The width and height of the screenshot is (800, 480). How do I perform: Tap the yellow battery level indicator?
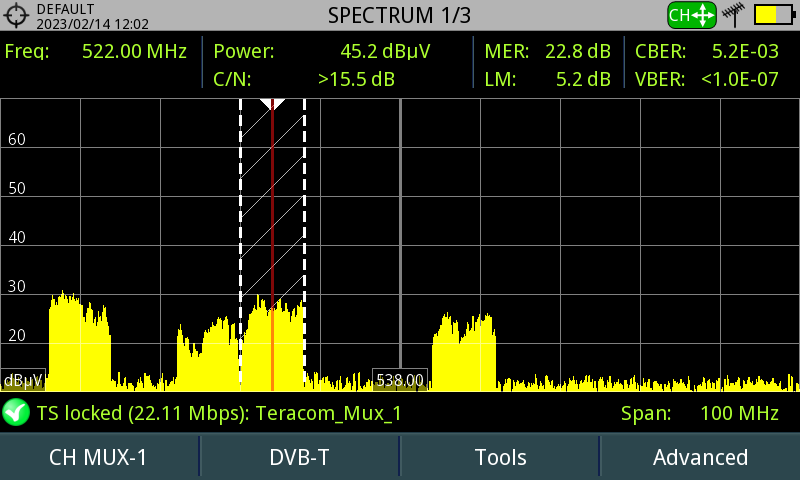[x=775, y=15]
